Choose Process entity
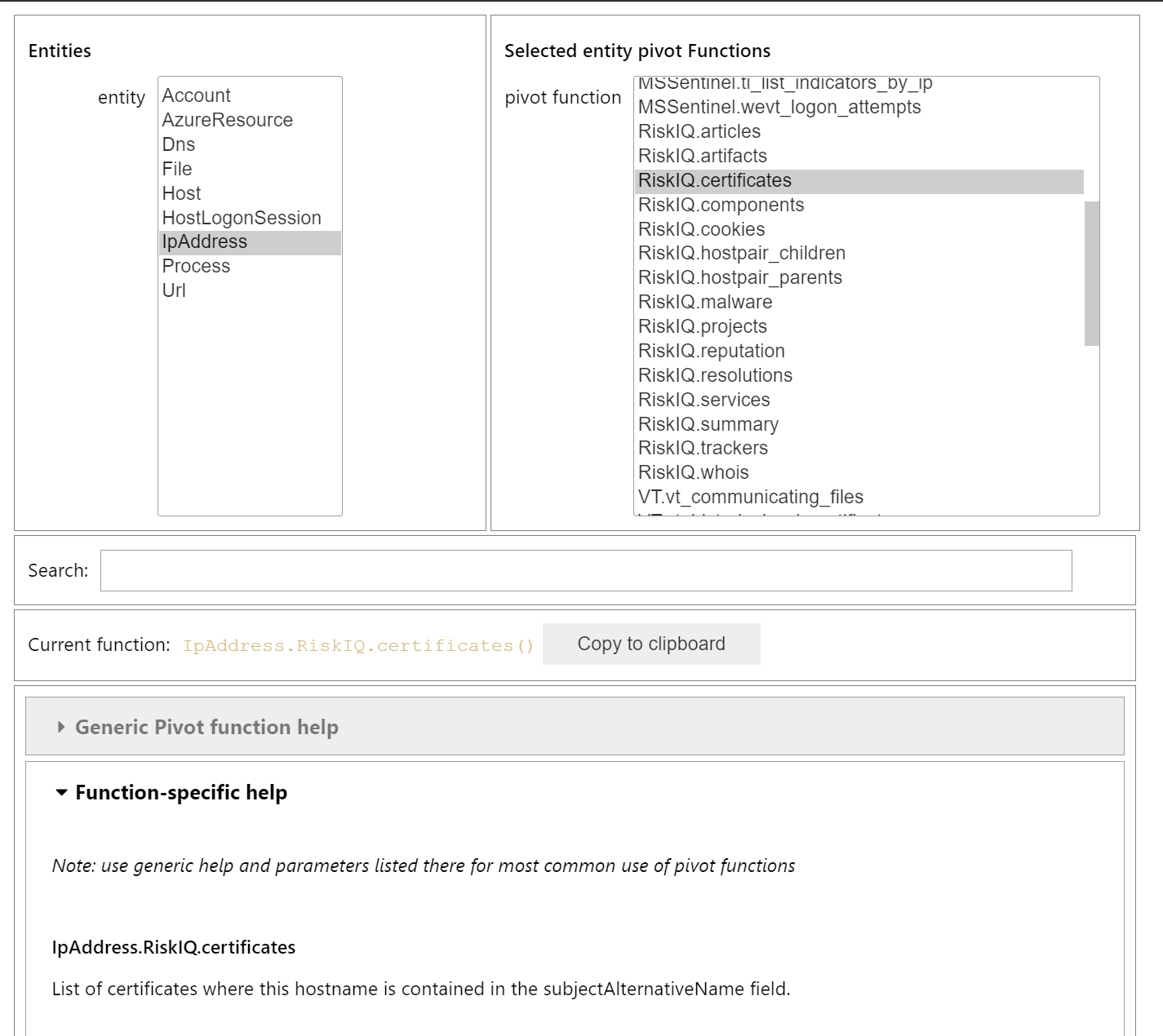This screenshot has width=1163, height=1036. click(250, 267)
